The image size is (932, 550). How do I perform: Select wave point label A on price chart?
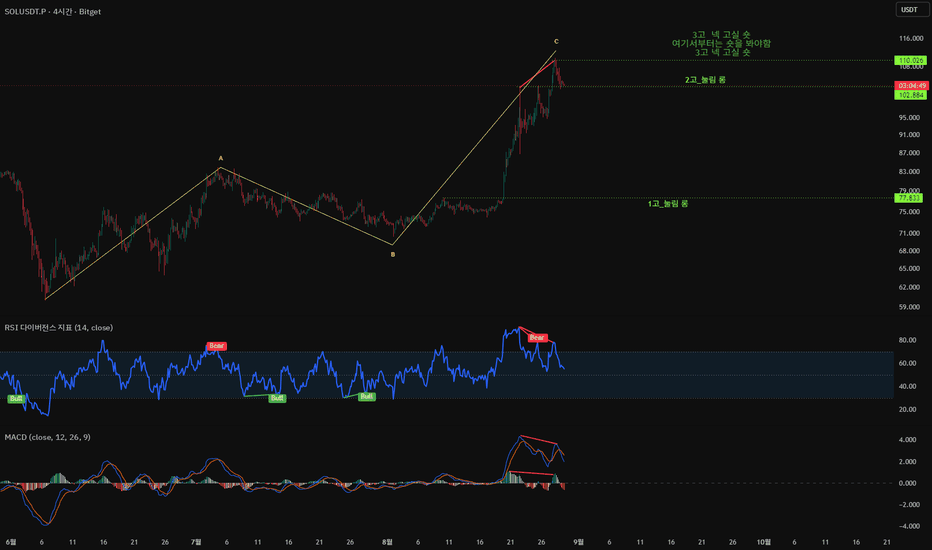point(221,158)
